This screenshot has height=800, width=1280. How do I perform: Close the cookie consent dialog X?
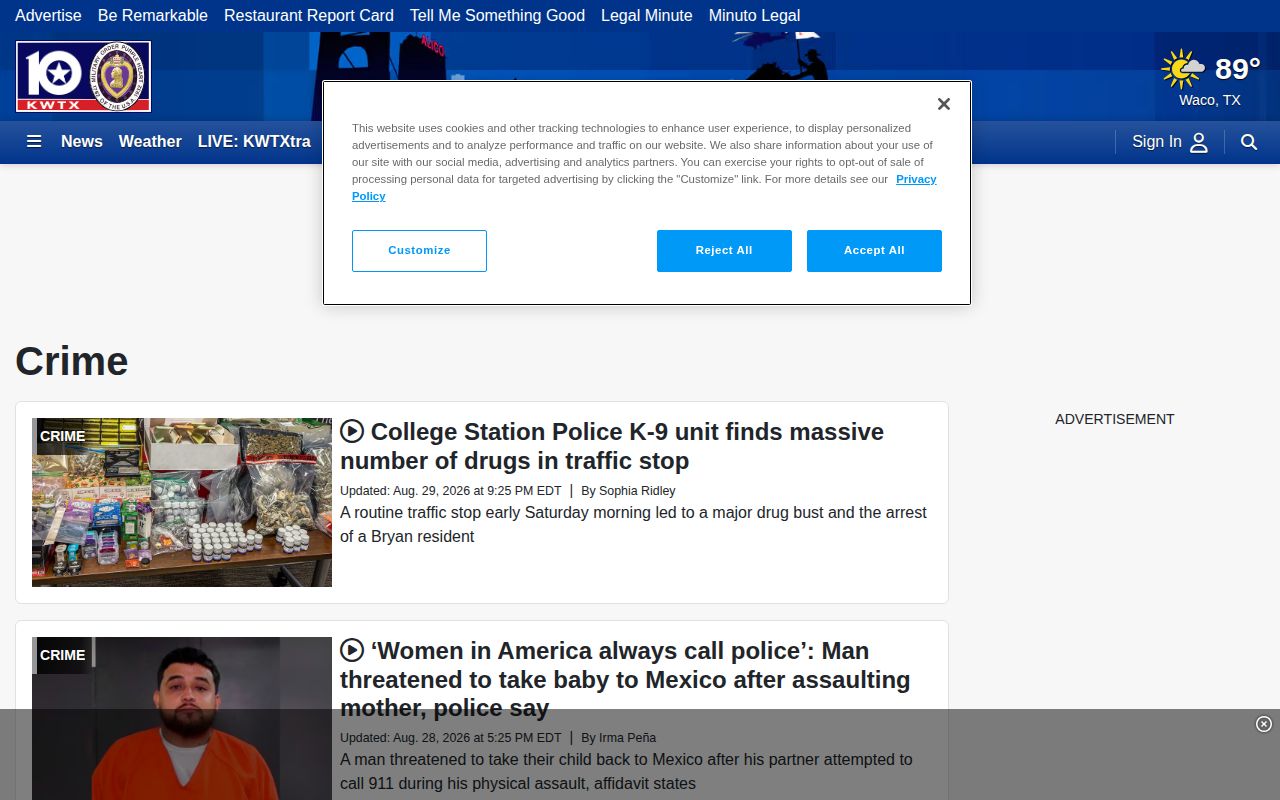click(943, 104)
